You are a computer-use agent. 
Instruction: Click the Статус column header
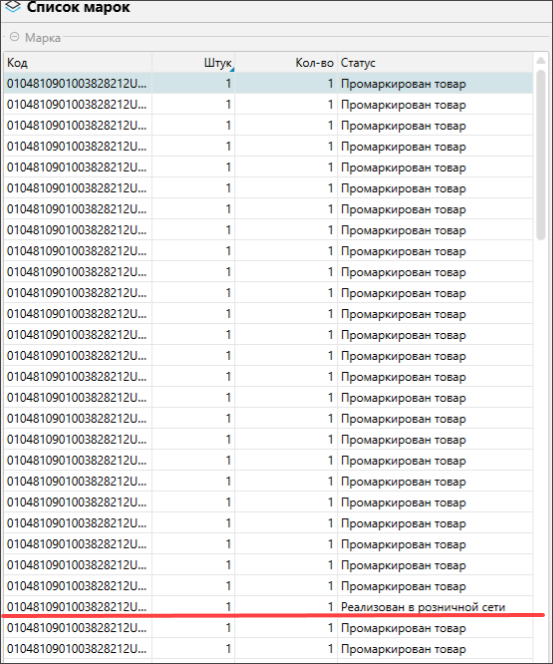435,63
